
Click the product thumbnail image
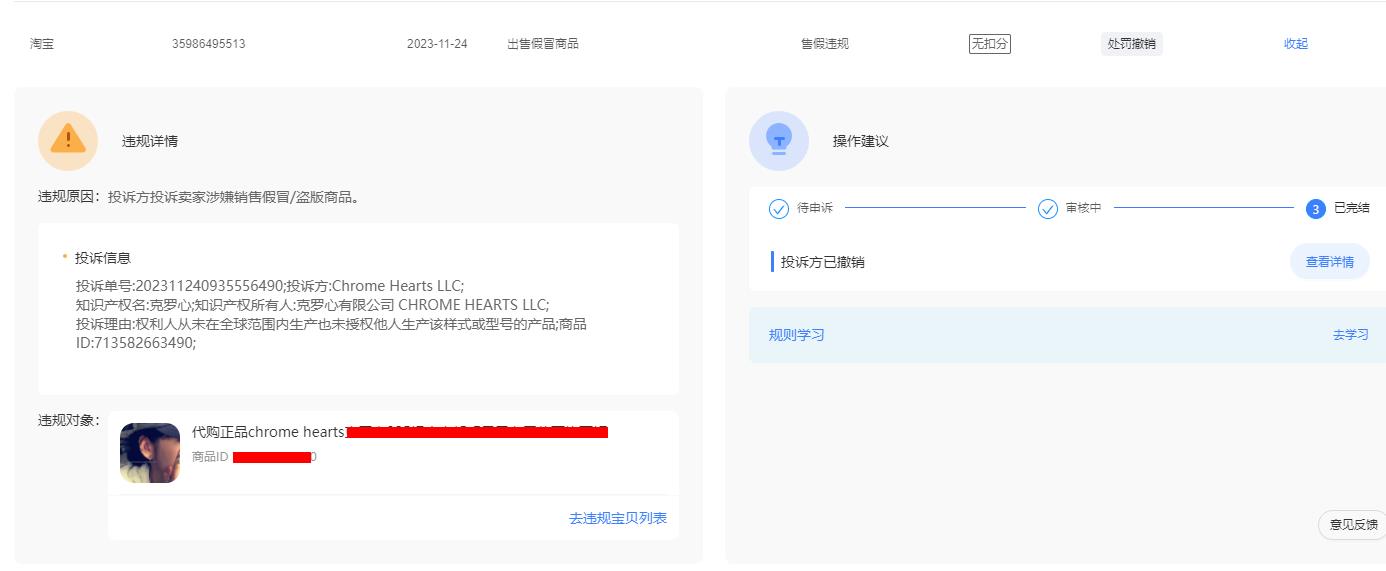150,453
